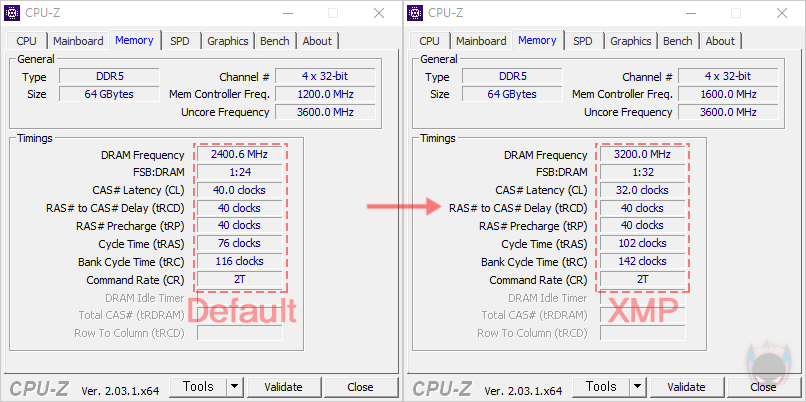This screenshot has height=402, width=806.
Task: Click the 4 x 32-bit Channel field in left window
Action: [325, 77]
